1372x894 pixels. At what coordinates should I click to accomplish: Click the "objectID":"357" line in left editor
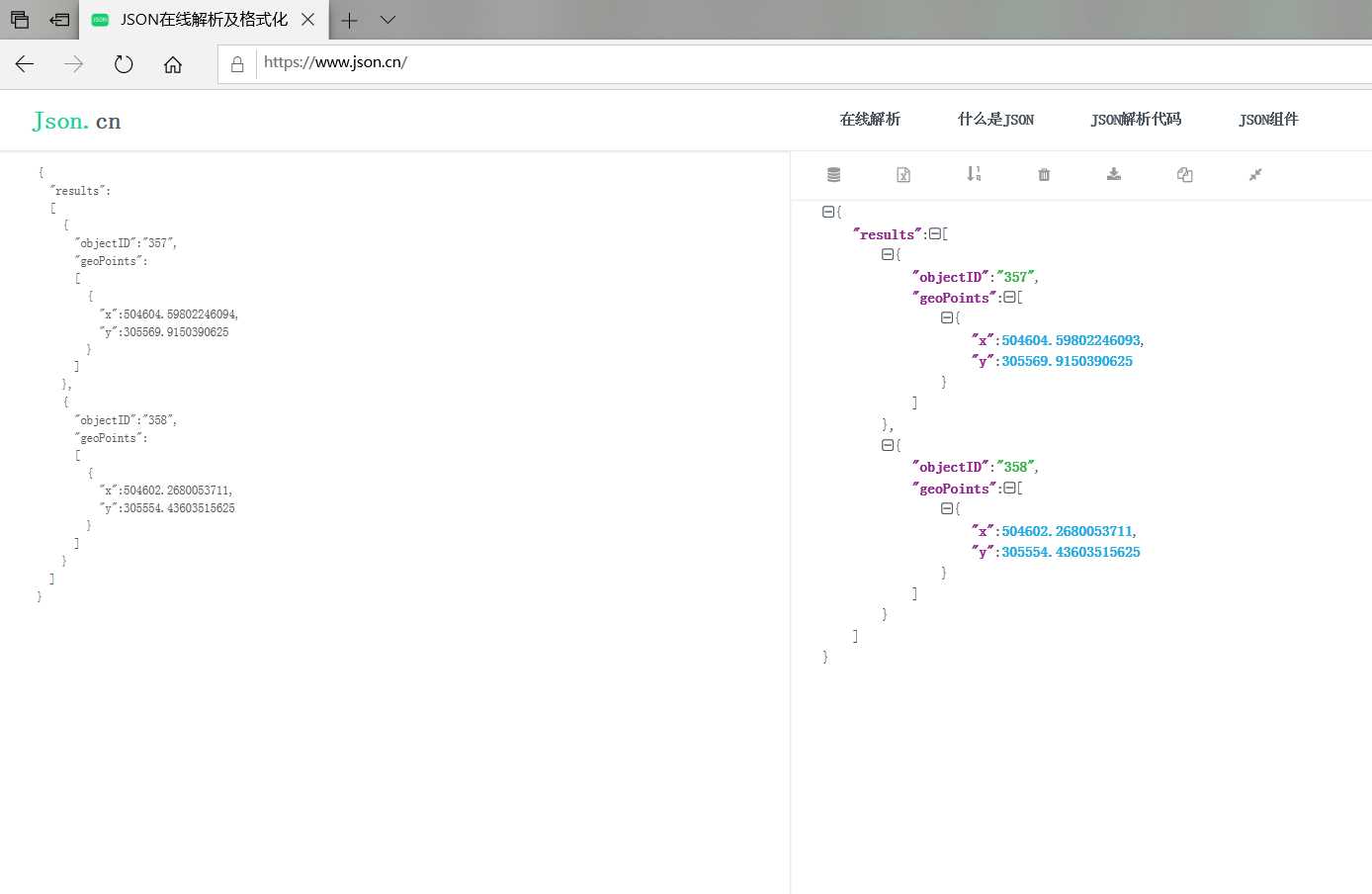coord(126,243)
